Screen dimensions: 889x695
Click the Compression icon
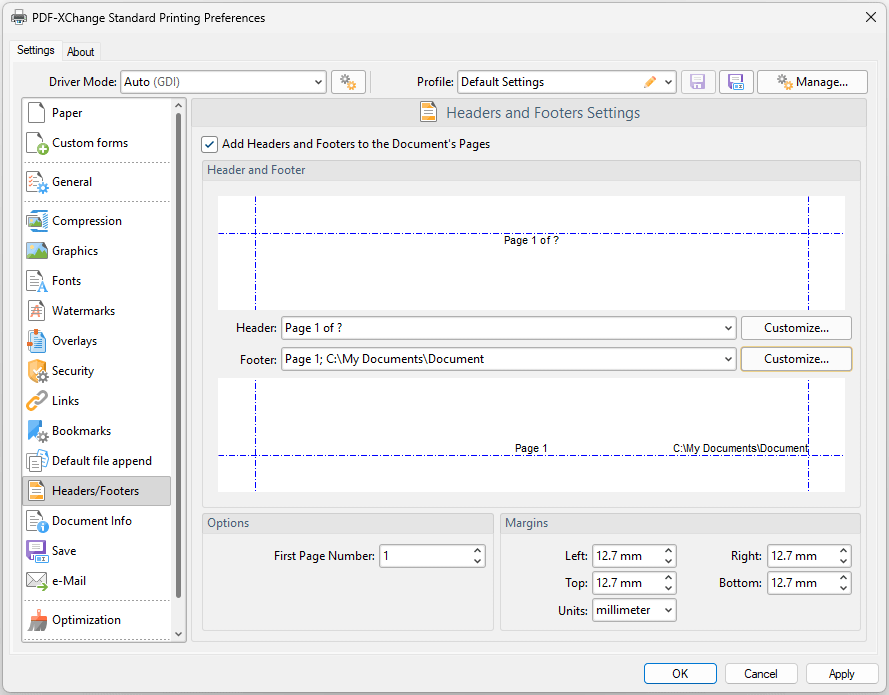click(37, 221)
